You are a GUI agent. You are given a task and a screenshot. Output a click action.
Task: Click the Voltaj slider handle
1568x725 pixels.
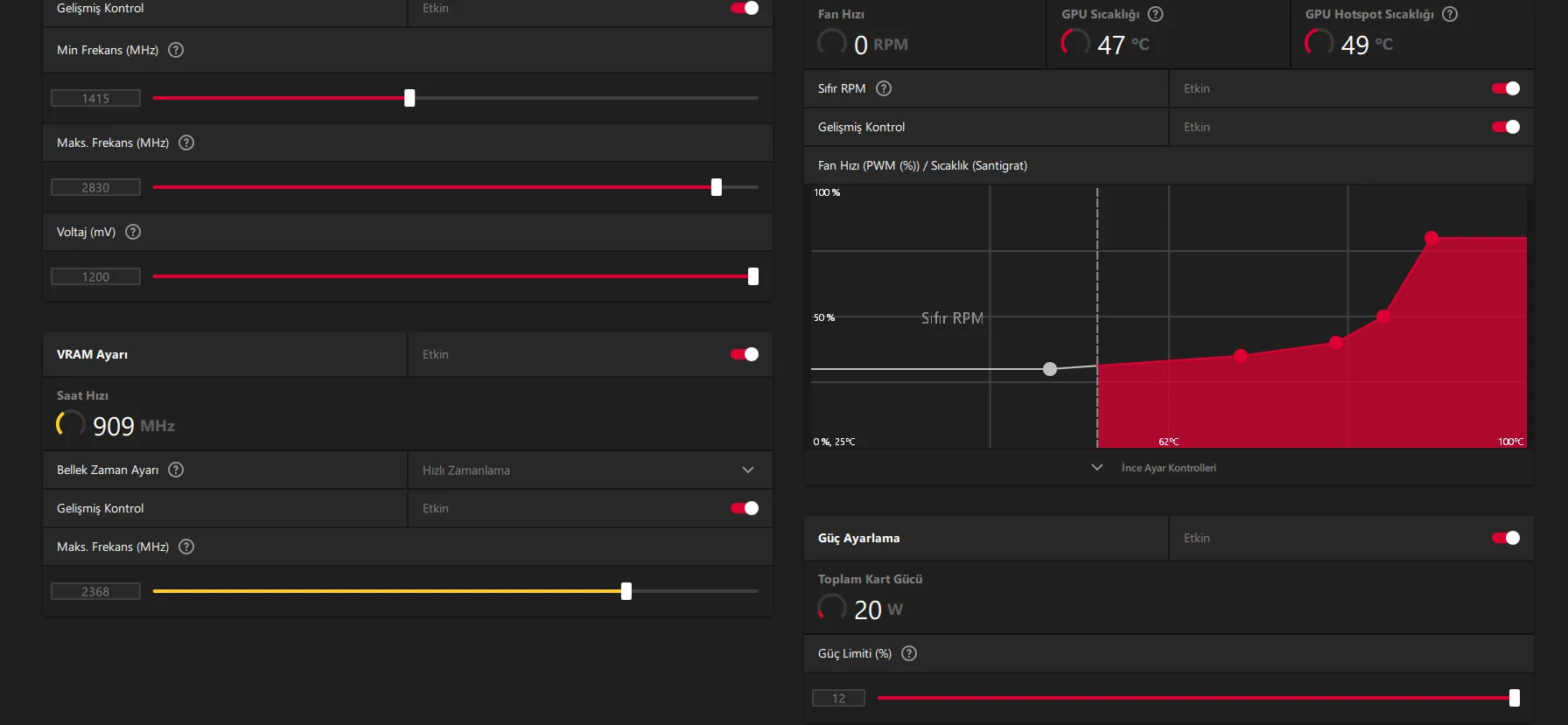coord(752,276)
